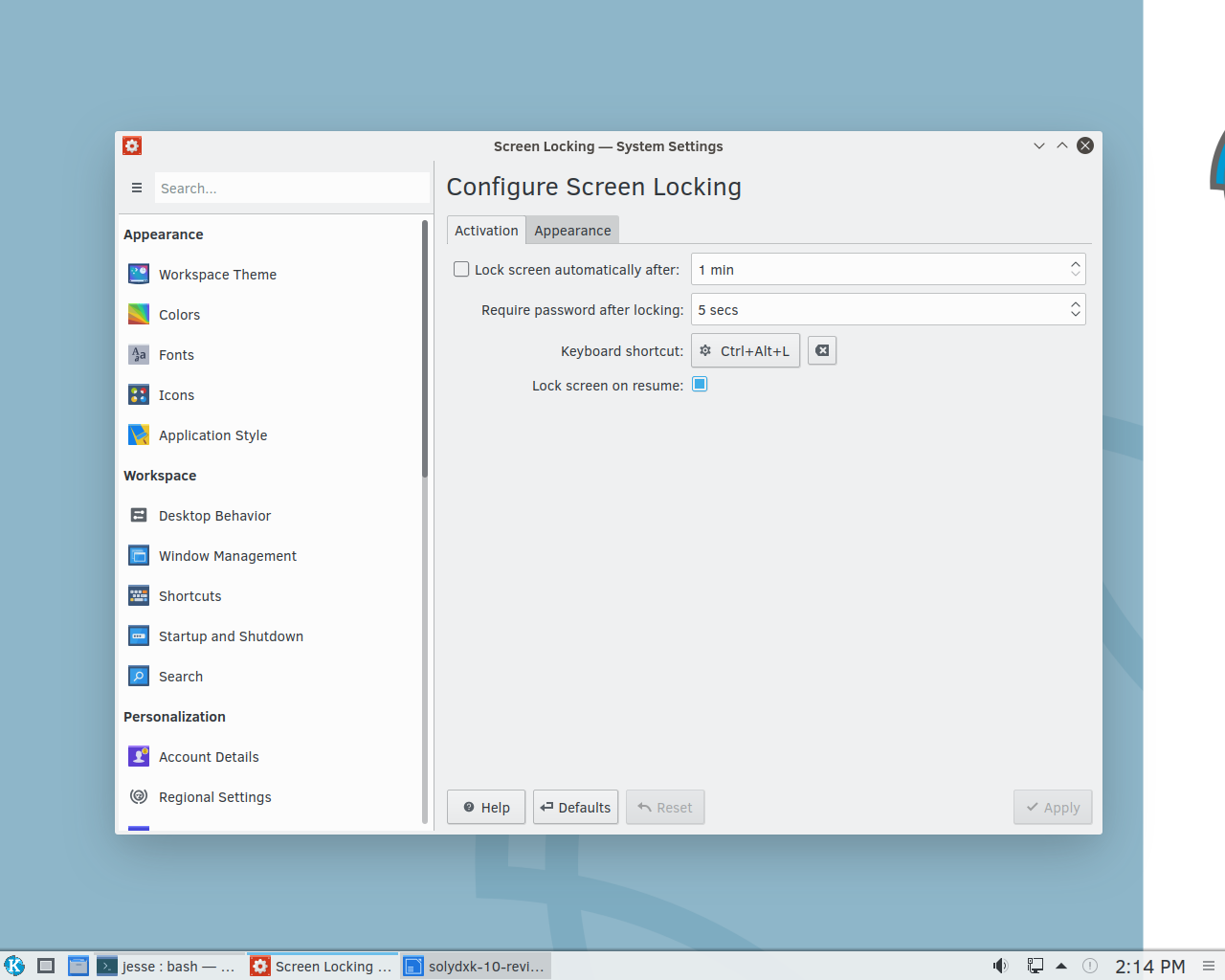
Task: Open the panel settings menu icon at the taskbar end
Action: pos(1209,966)
